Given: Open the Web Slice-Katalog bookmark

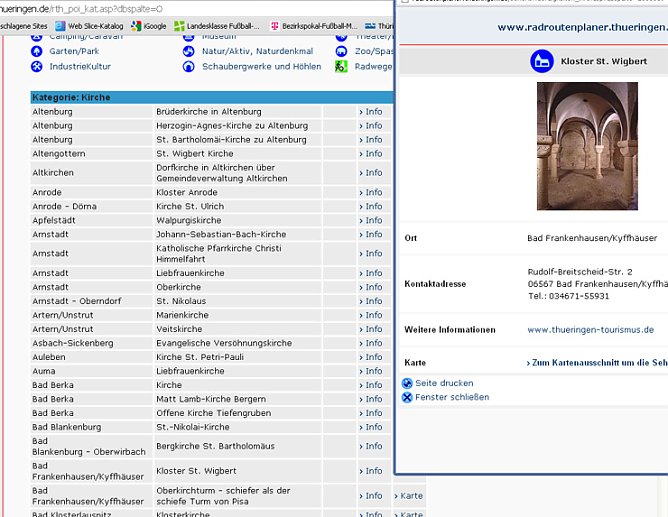Looking at the screenshot, I should pyautogui.click(x=96, y=26).
